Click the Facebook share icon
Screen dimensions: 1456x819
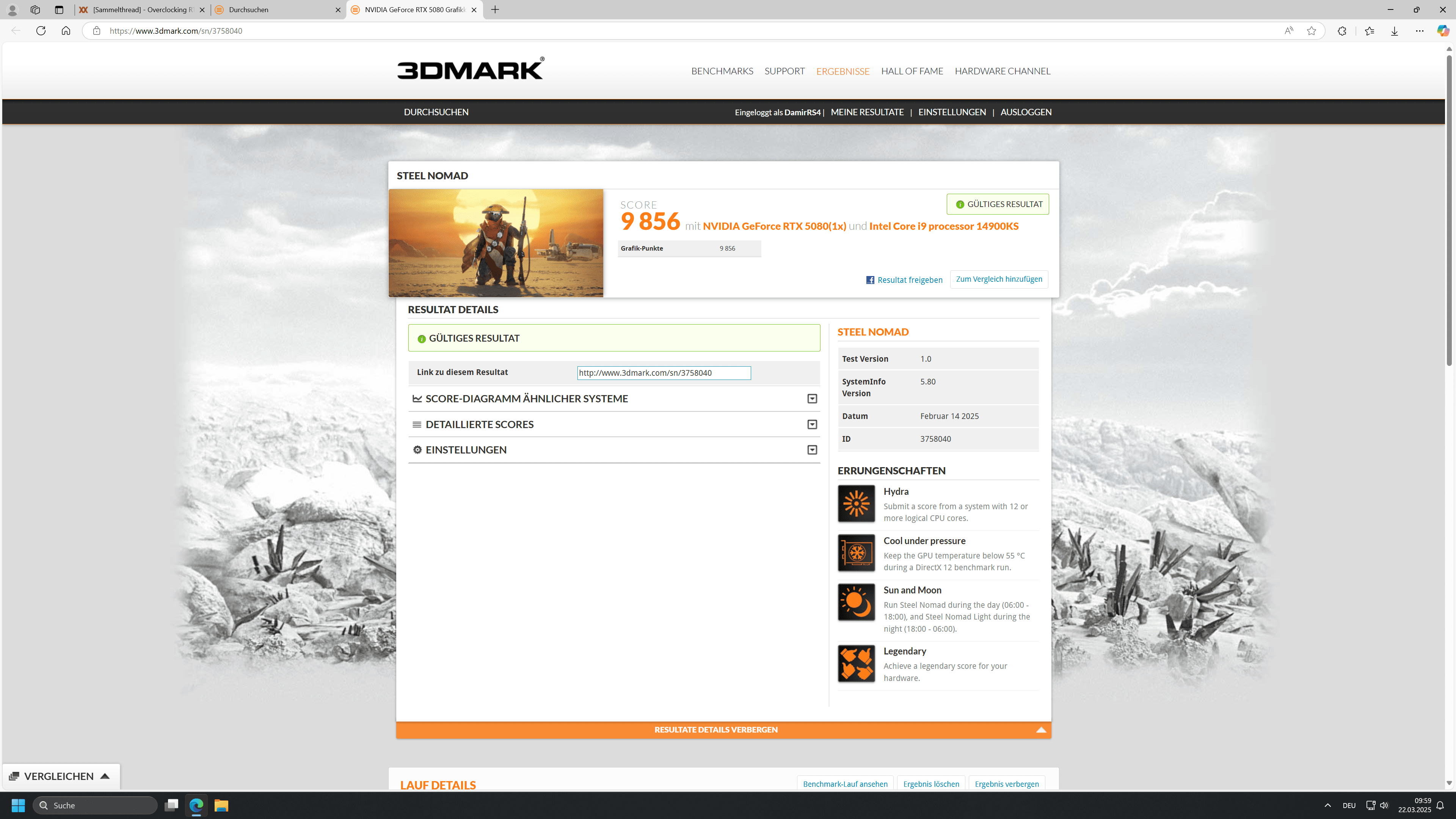coord(870,280)
